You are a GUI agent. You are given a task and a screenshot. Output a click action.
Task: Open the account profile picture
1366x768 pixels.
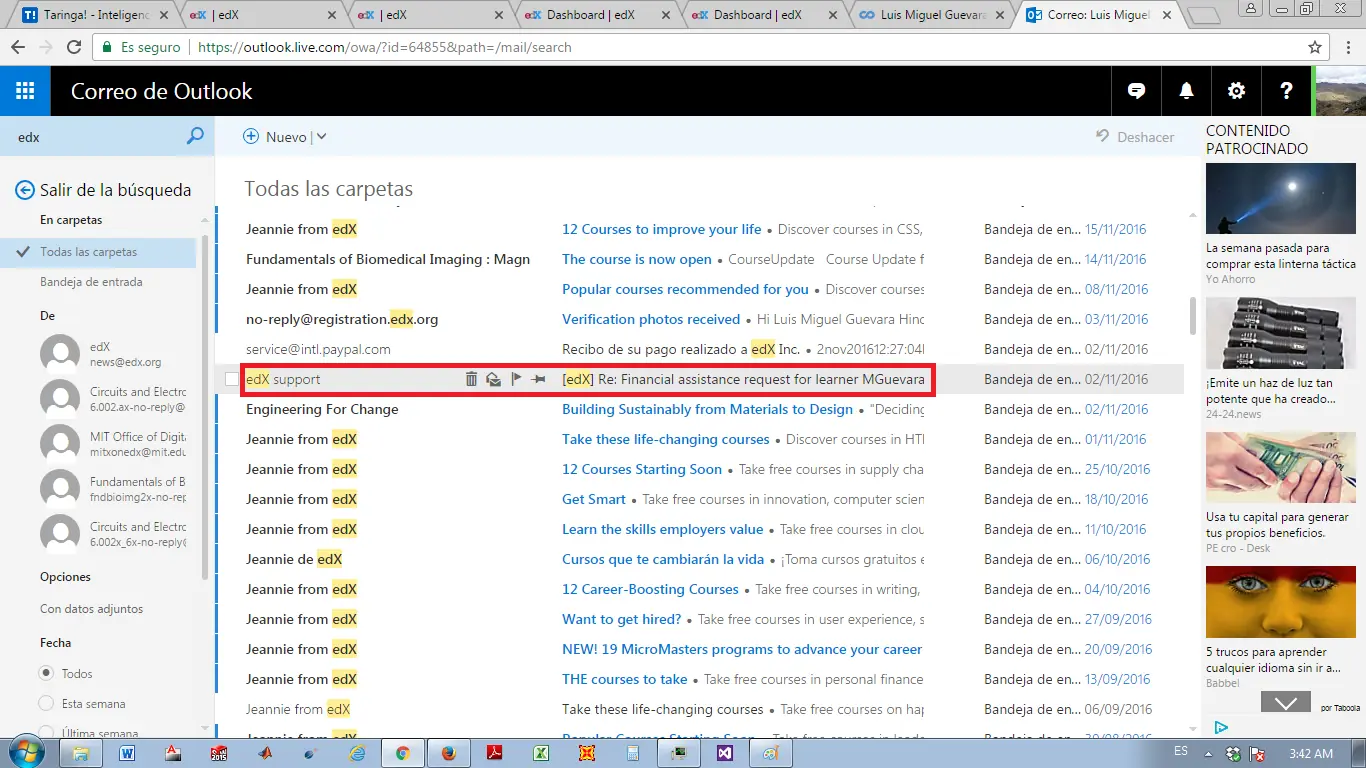point(1340,91)
